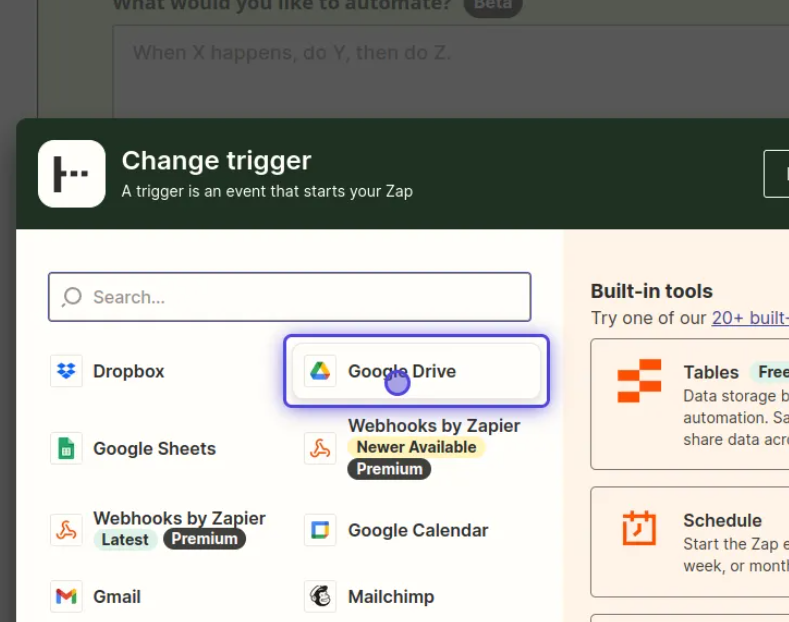Choose the Google Calendar icon

pos(320,530)
